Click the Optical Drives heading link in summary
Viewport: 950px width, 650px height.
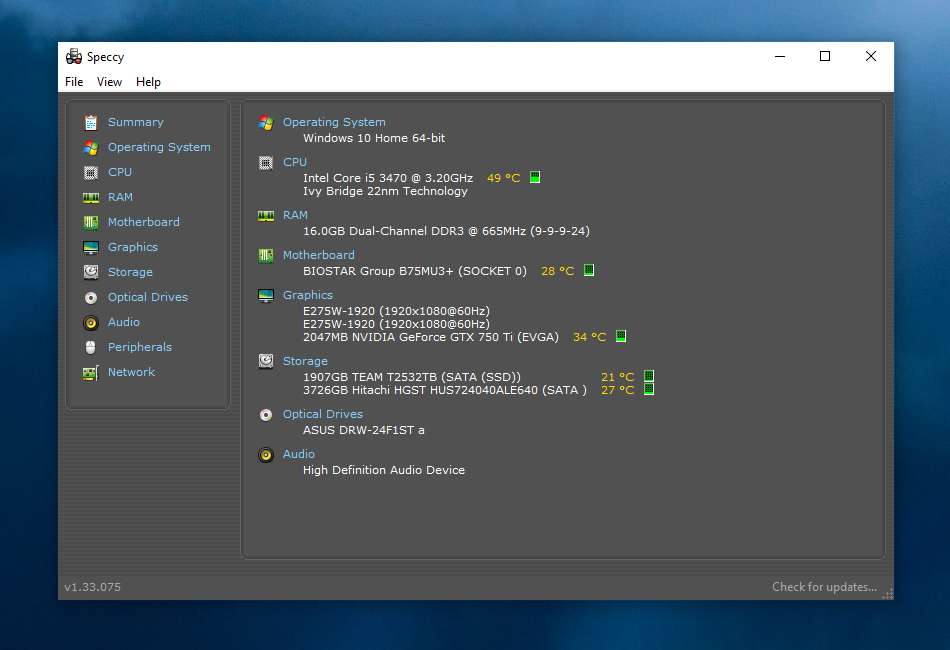[x=323, y=414]
